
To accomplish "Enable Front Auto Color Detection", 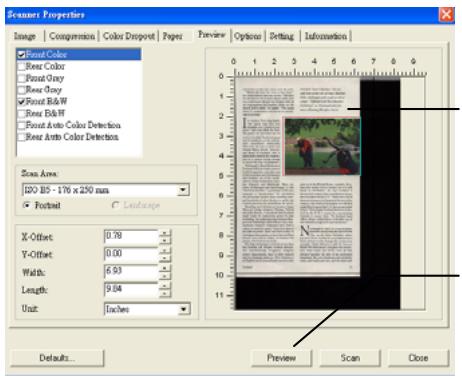I will tap(22, 125).
